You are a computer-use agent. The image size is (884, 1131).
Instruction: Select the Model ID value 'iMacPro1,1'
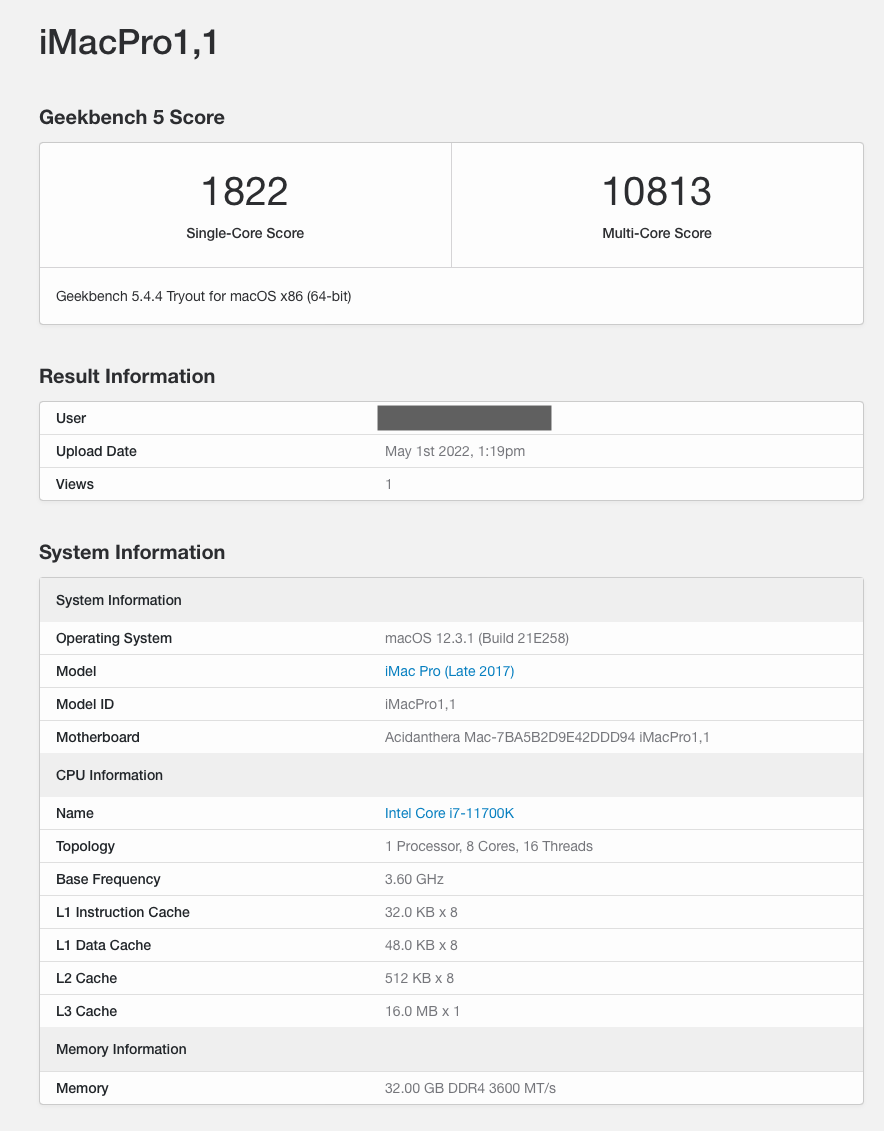click(x=420, y=705)
